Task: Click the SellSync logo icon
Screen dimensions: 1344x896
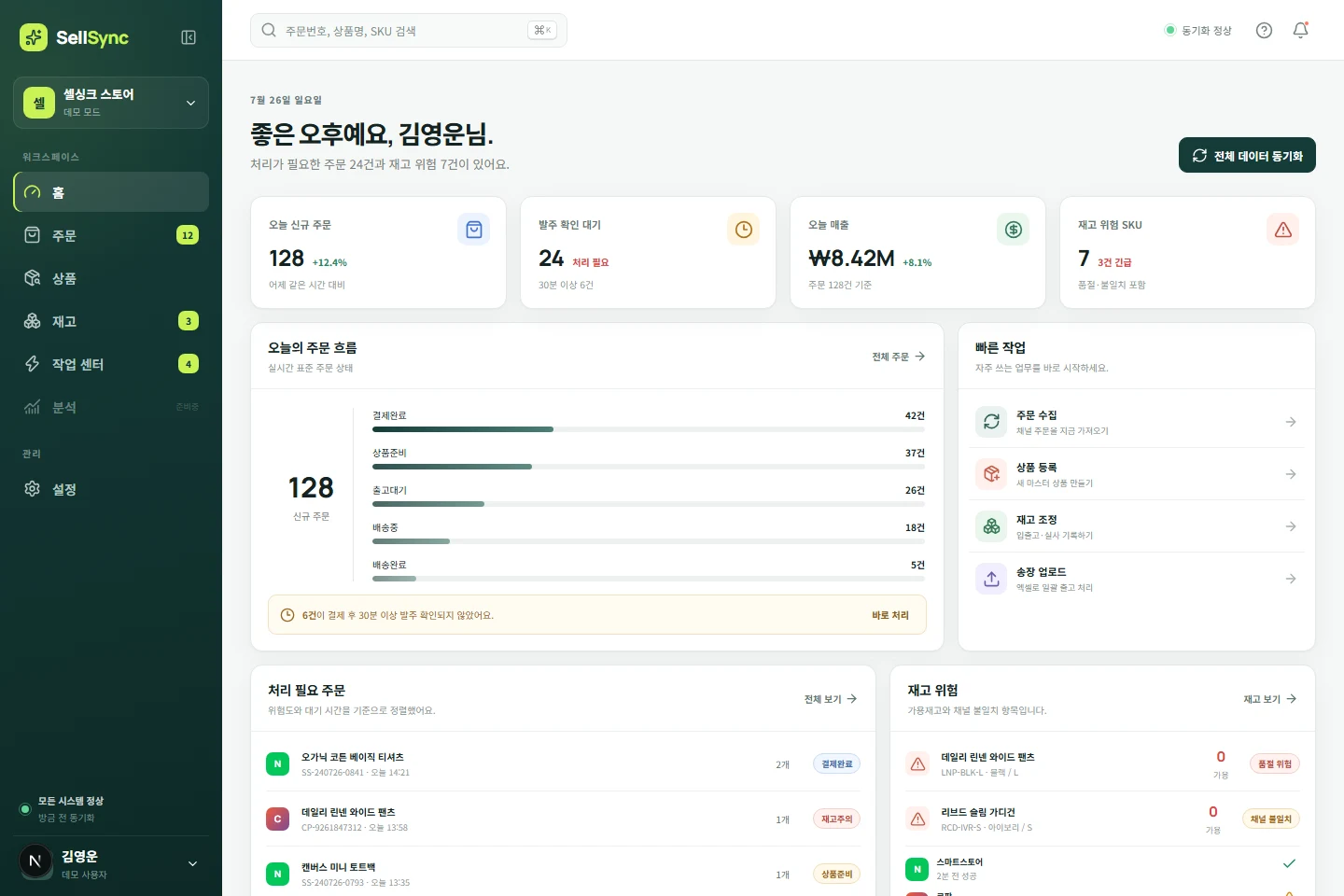Action: point(34,37)
